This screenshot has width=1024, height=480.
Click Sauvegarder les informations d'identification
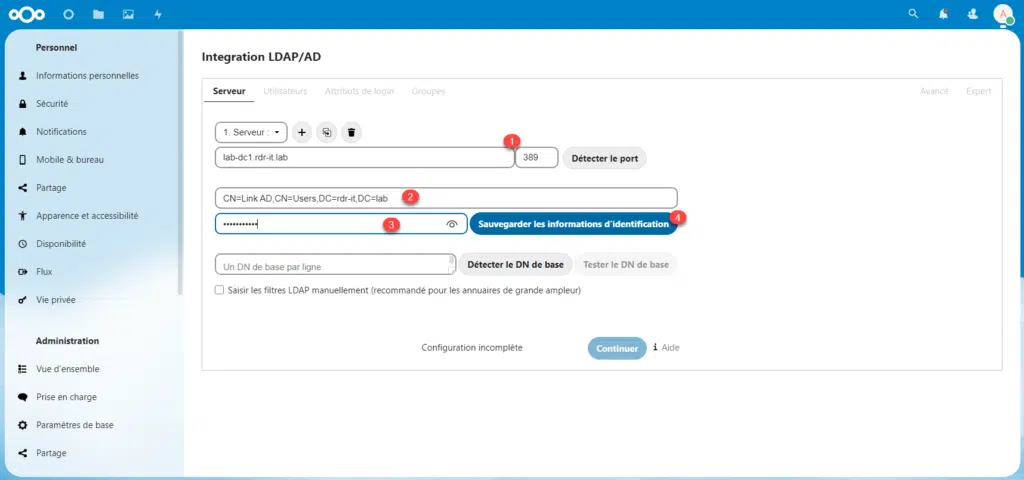[x=573, y=224]
